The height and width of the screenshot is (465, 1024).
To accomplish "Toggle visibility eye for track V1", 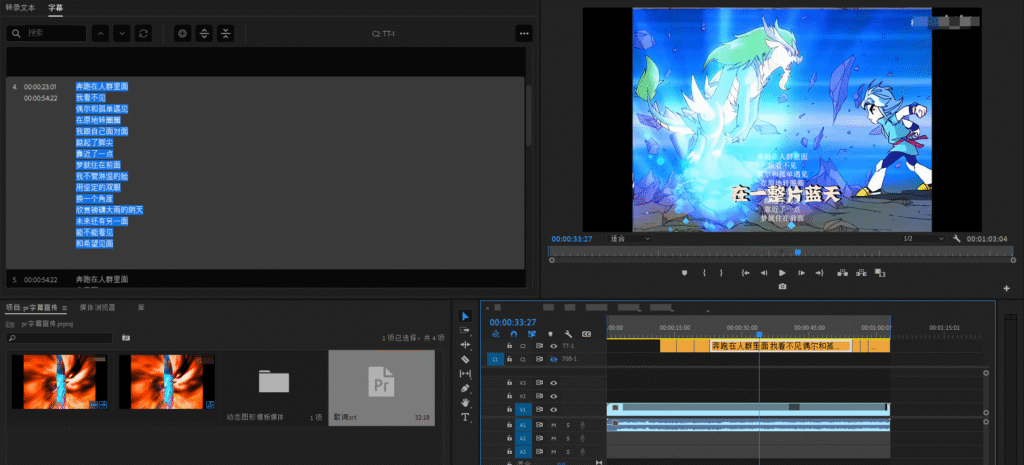I will [x=553, y=409].
